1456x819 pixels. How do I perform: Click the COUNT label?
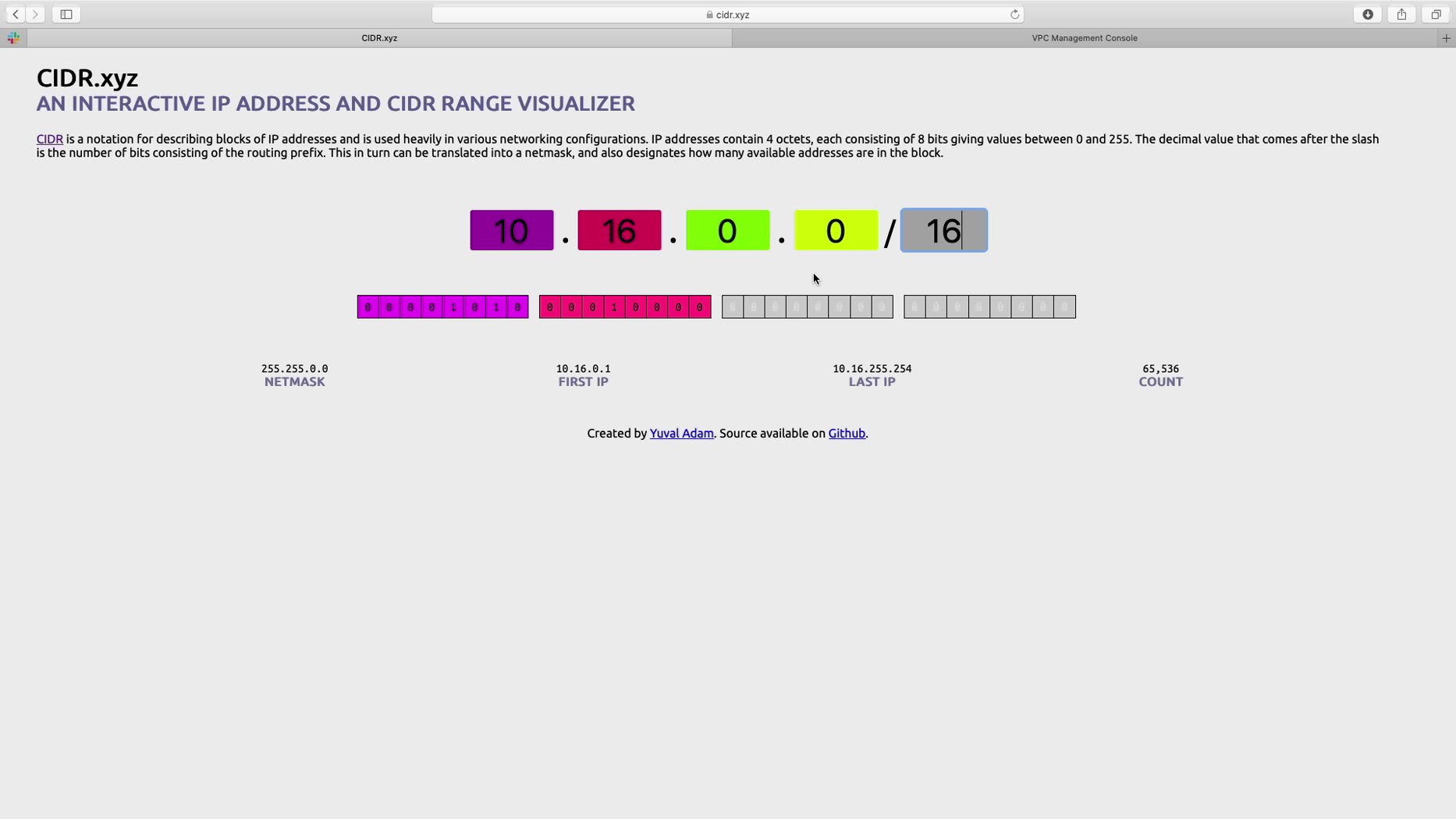pyautogui.click(x=1160, y=381)
